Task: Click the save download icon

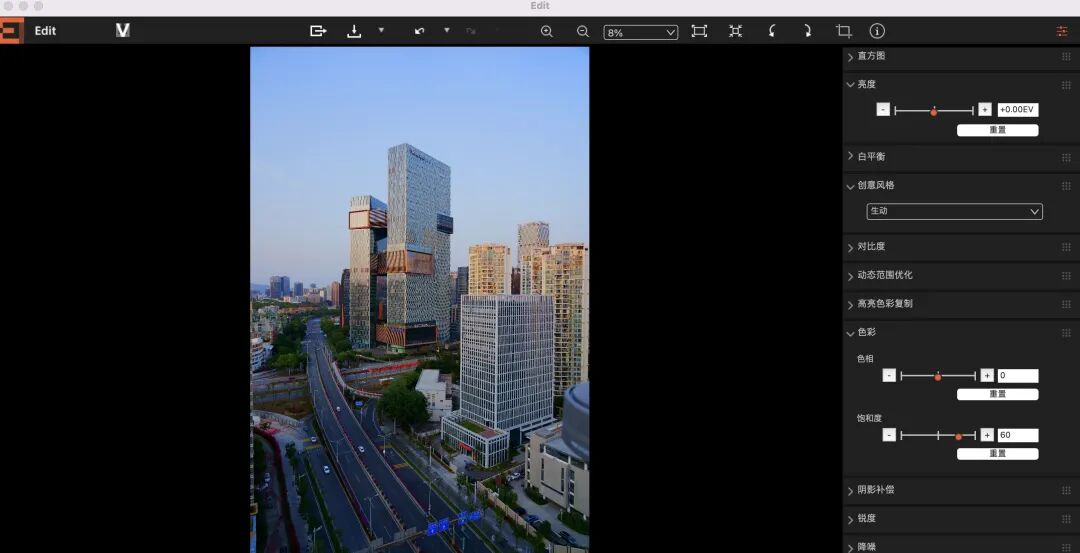Action: click(354, 31)
